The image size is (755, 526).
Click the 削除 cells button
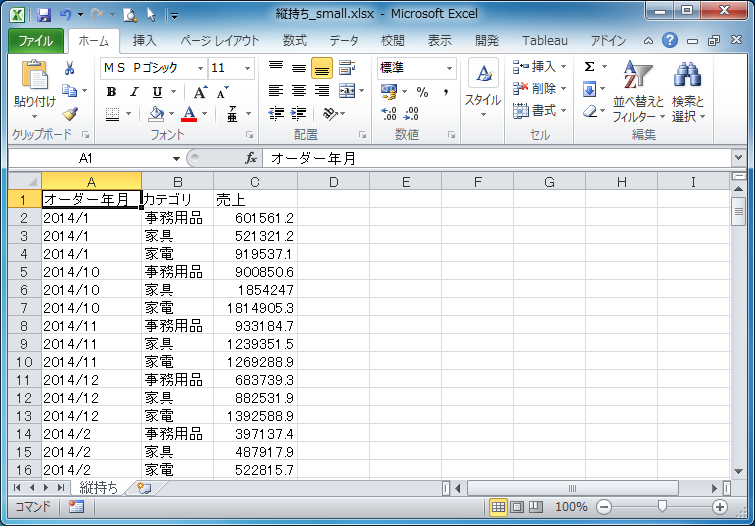539,89
